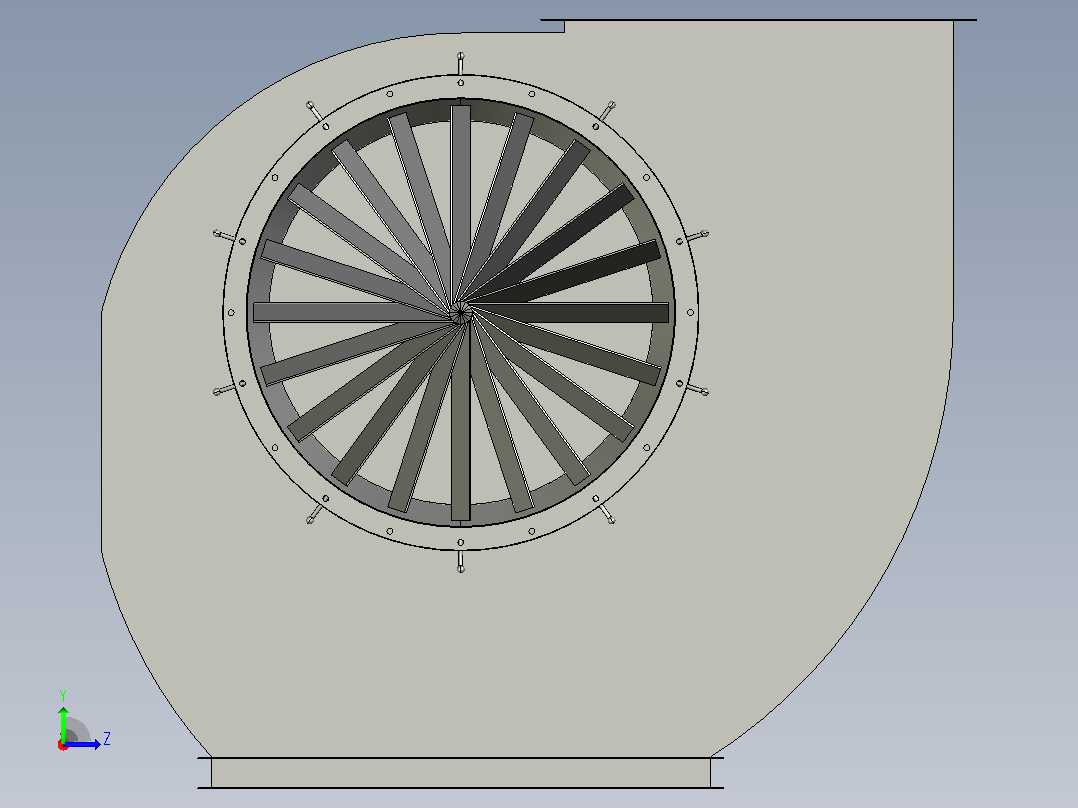The height and width of the screenshot is (808, 1078).
Task: Click the blue Z axis arrow of the triad
Action: (83, 744)
